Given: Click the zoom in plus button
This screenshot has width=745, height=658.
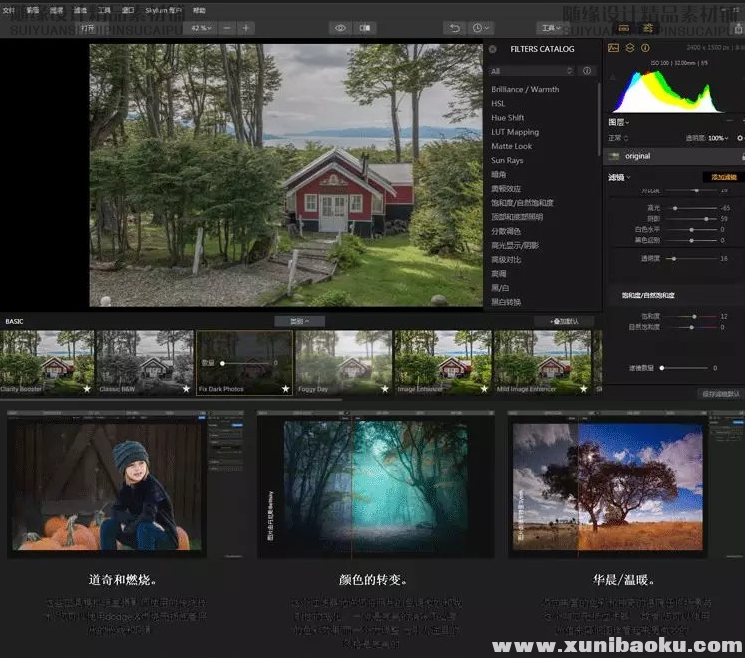Looking at the screenshot, I should [246, 28].
